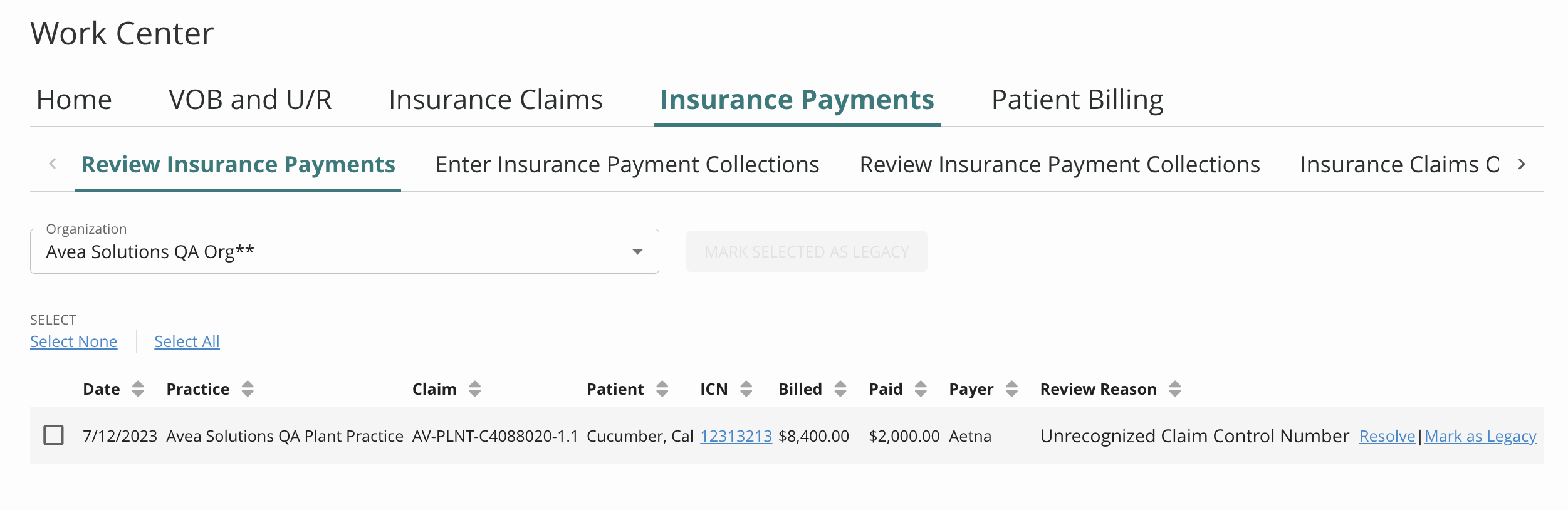
Task: Check the 7/12/2023 payment row checkbox
Action: [54, 435]
